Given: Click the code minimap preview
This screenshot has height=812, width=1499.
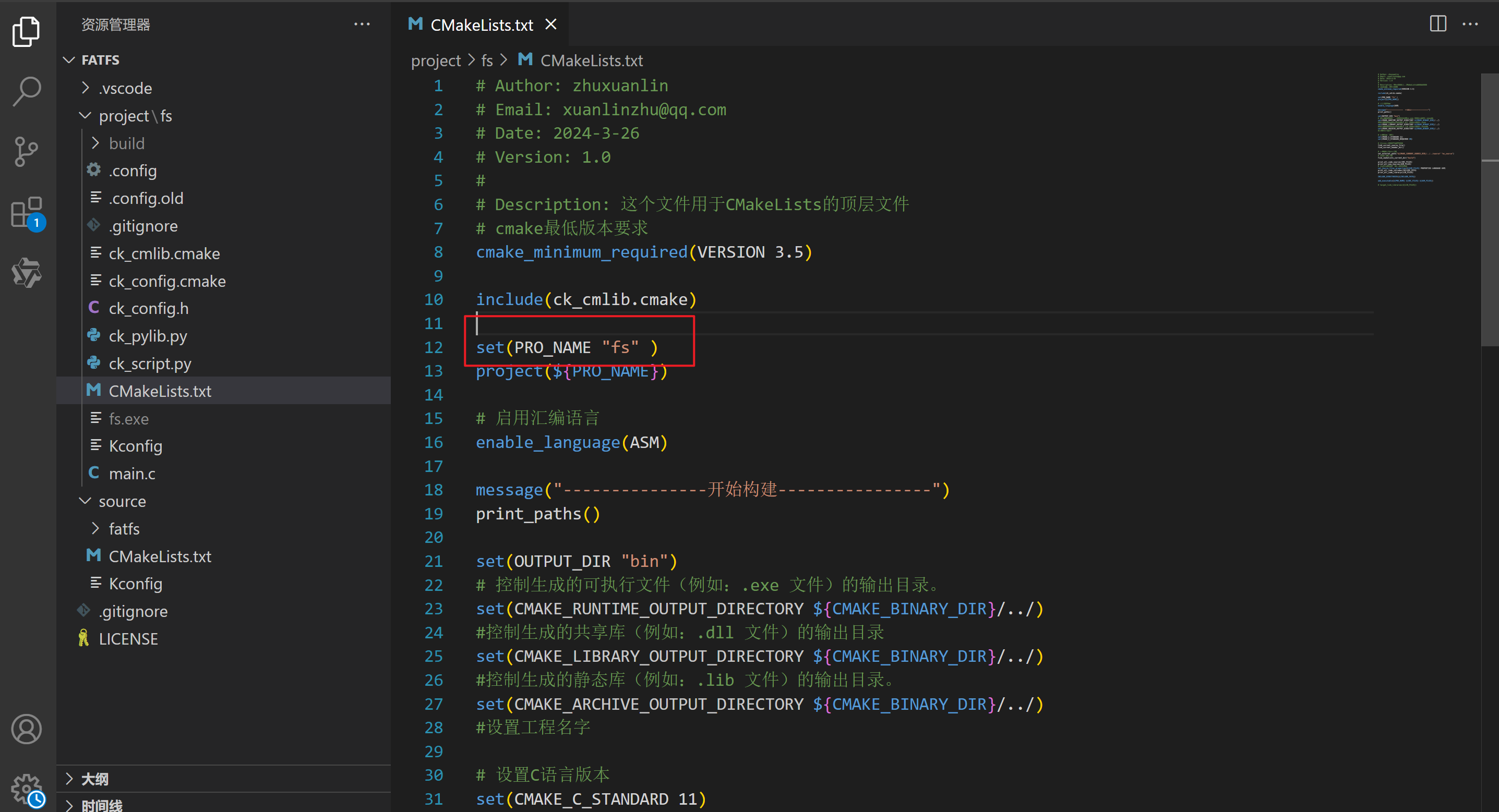Looking at the screenshot, I should click(x=1415, y=129).
